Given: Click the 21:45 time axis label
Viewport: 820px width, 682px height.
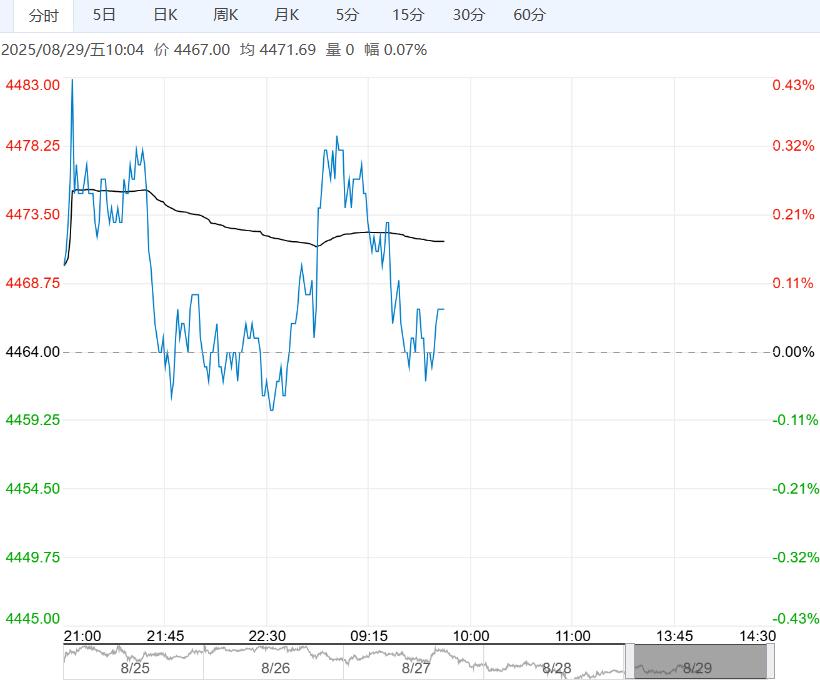Looking at the screenshot, I should 165,636.
